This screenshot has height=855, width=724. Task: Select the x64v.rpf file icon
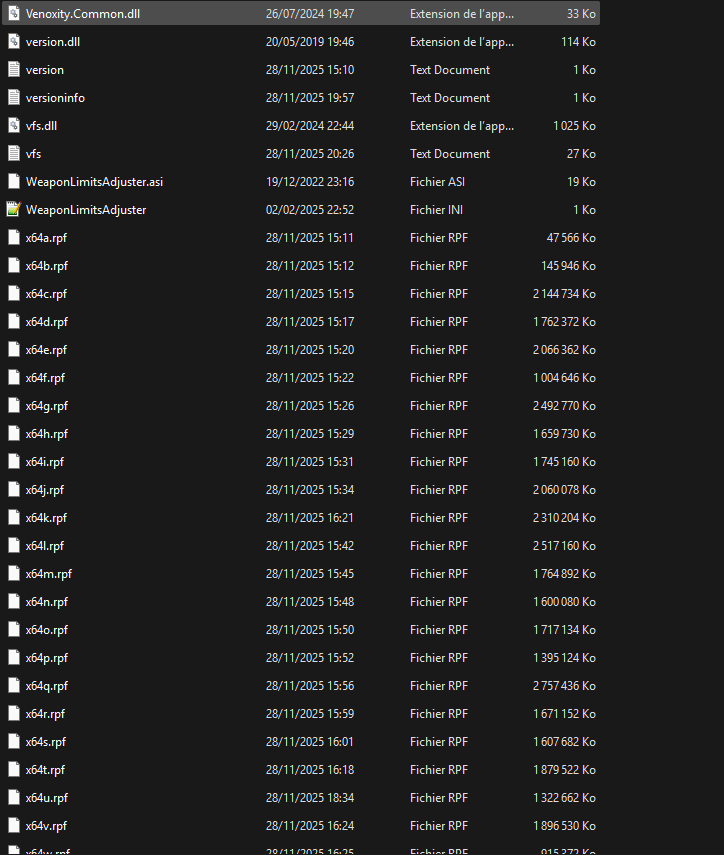coord(14,826)
